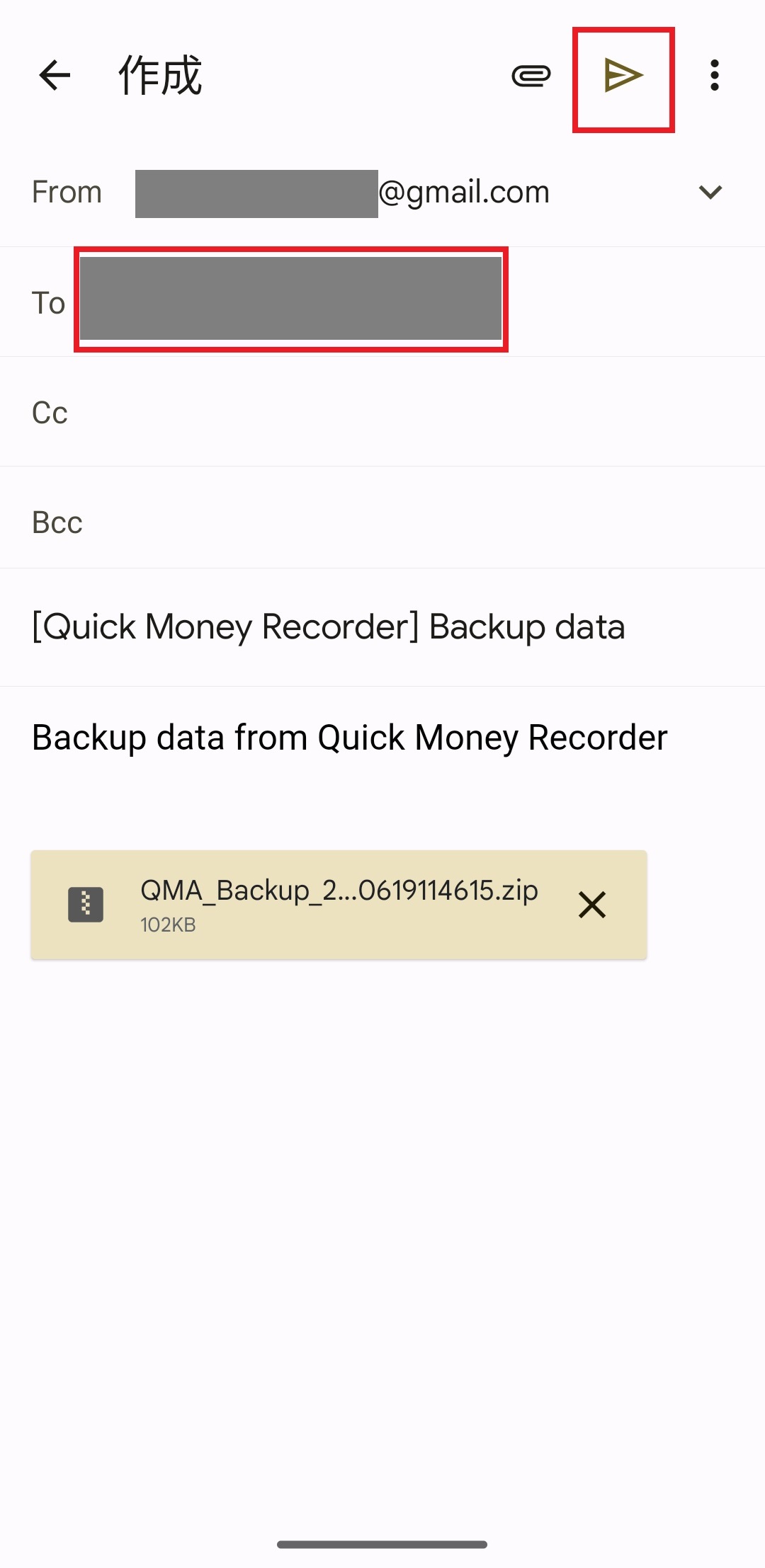765x1568 pixels.
Task: Tap the zip file icon in attachment
Action: pyautogui.click(x=86, y=904)
